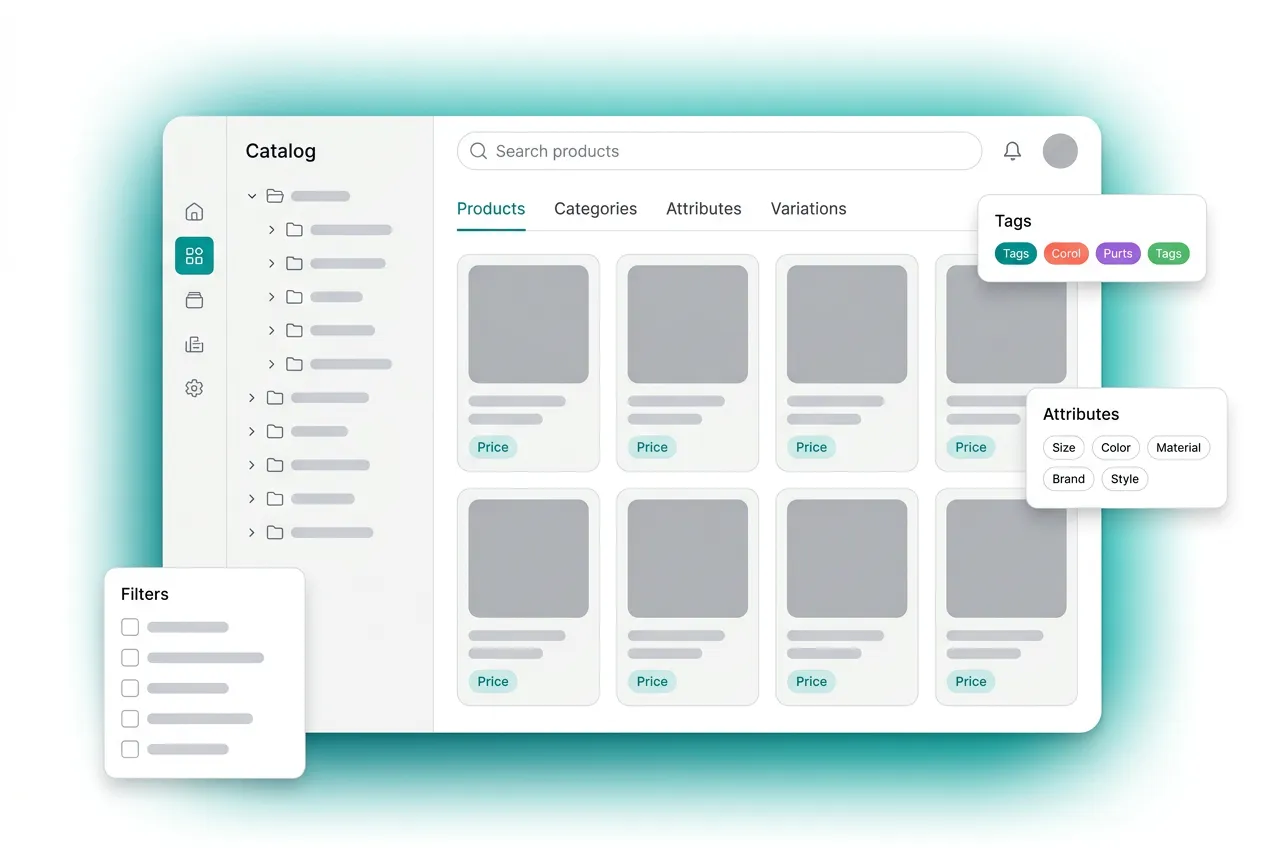Expand the fifth top-level folder chevron
The image size is (1264, 848).
[252, 498]
